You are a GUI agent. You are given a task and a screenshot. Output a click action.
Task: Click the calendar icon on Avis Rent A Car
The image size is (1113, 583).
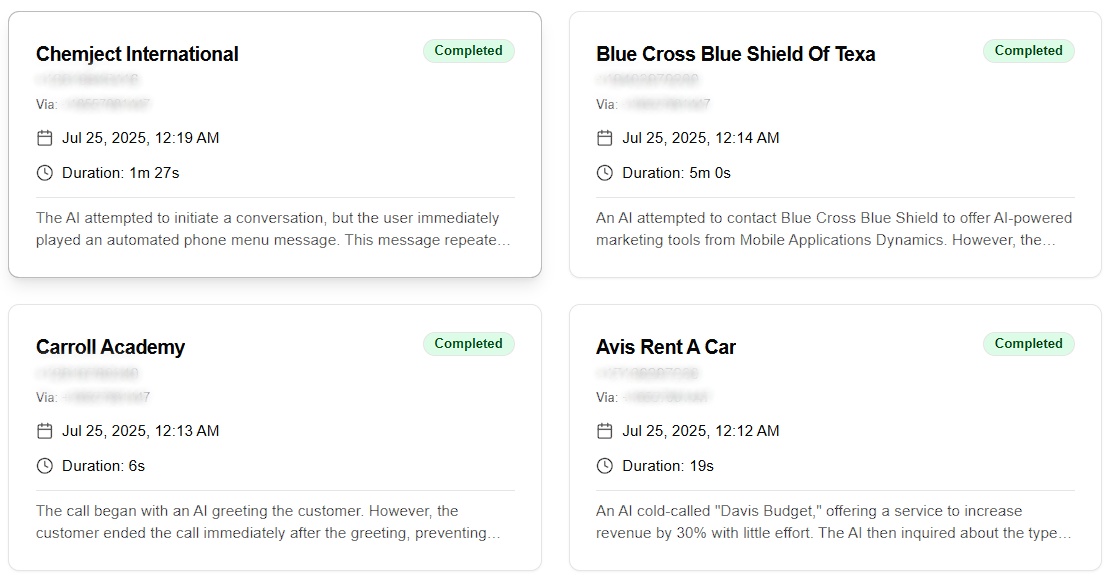pos(604,431)
